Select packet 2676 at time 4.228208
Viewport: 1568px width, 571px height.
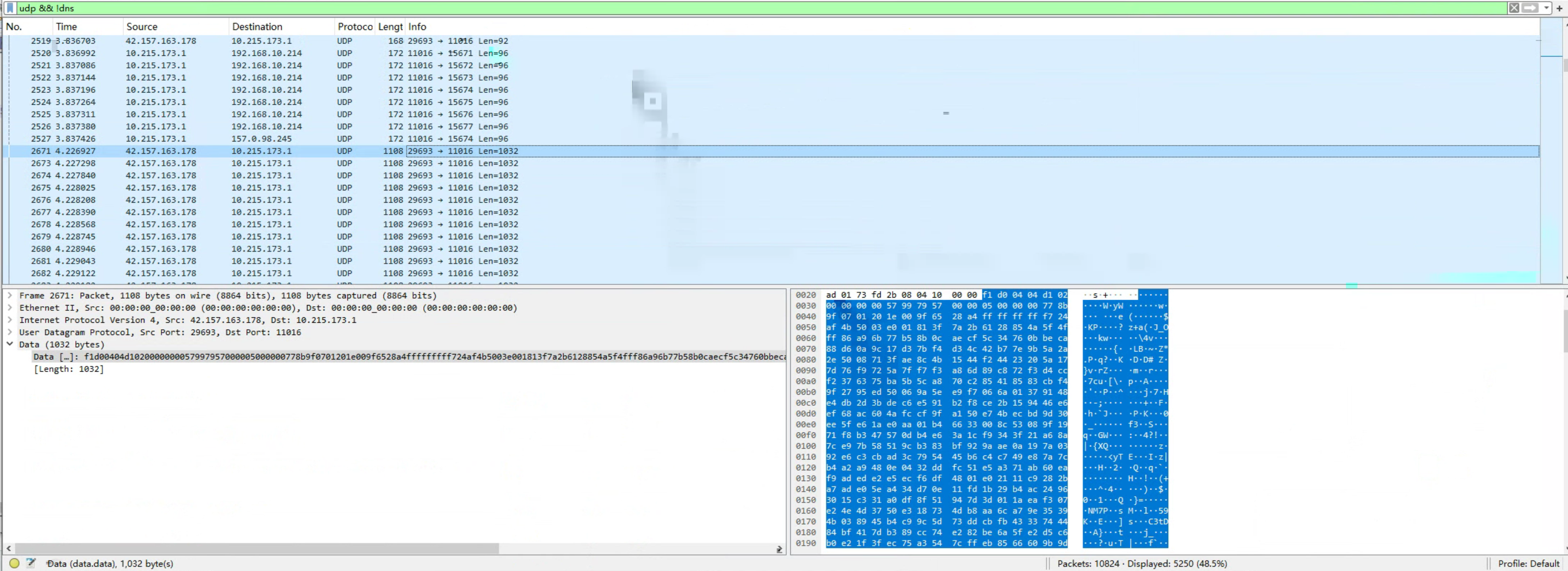[x=771, y=200]
